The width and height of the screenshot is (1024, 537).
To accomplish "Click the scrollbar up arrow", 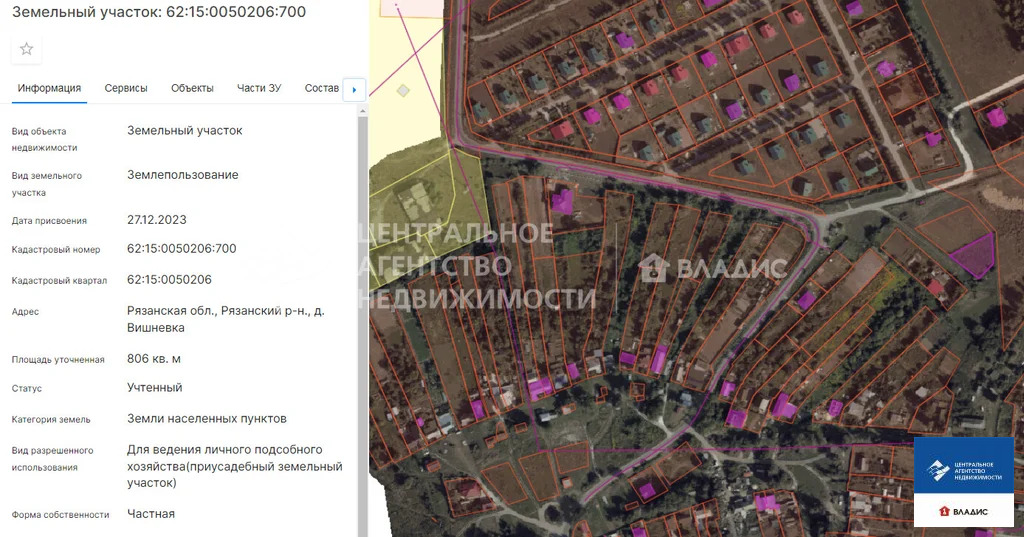I will (363, 112).
